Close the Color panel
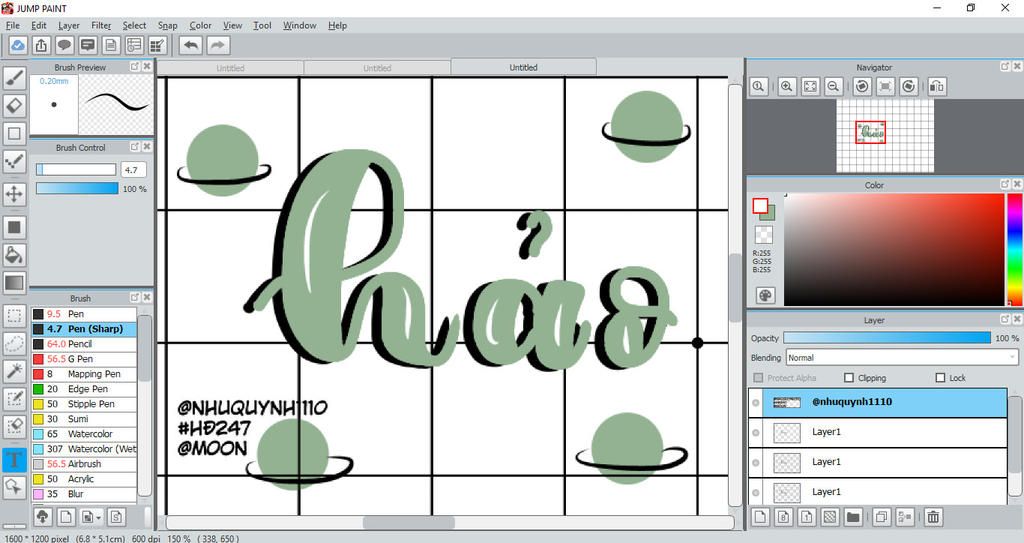 point(1017,185)
